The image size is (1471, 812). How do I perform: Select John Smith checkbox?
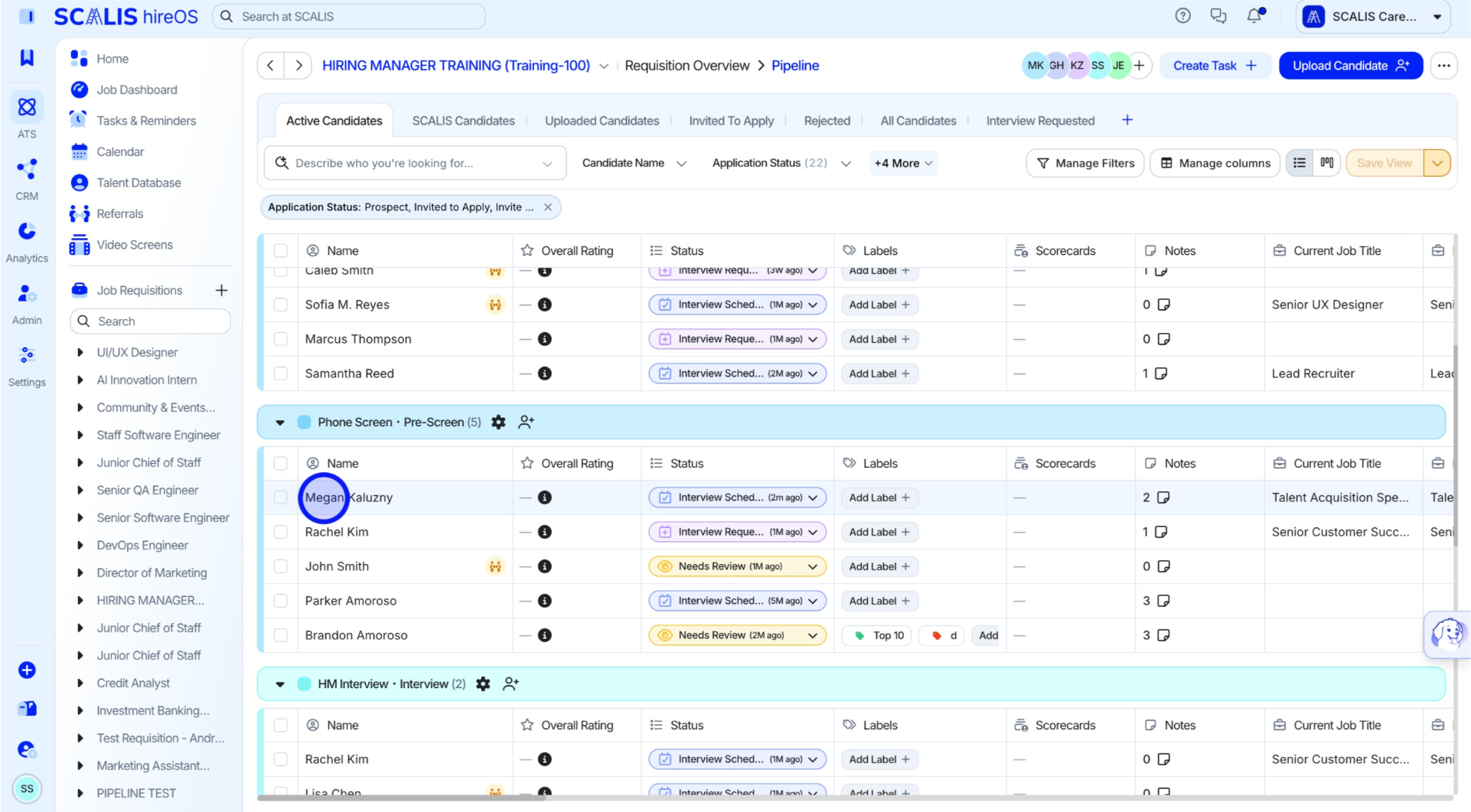(x=281, y=566)
